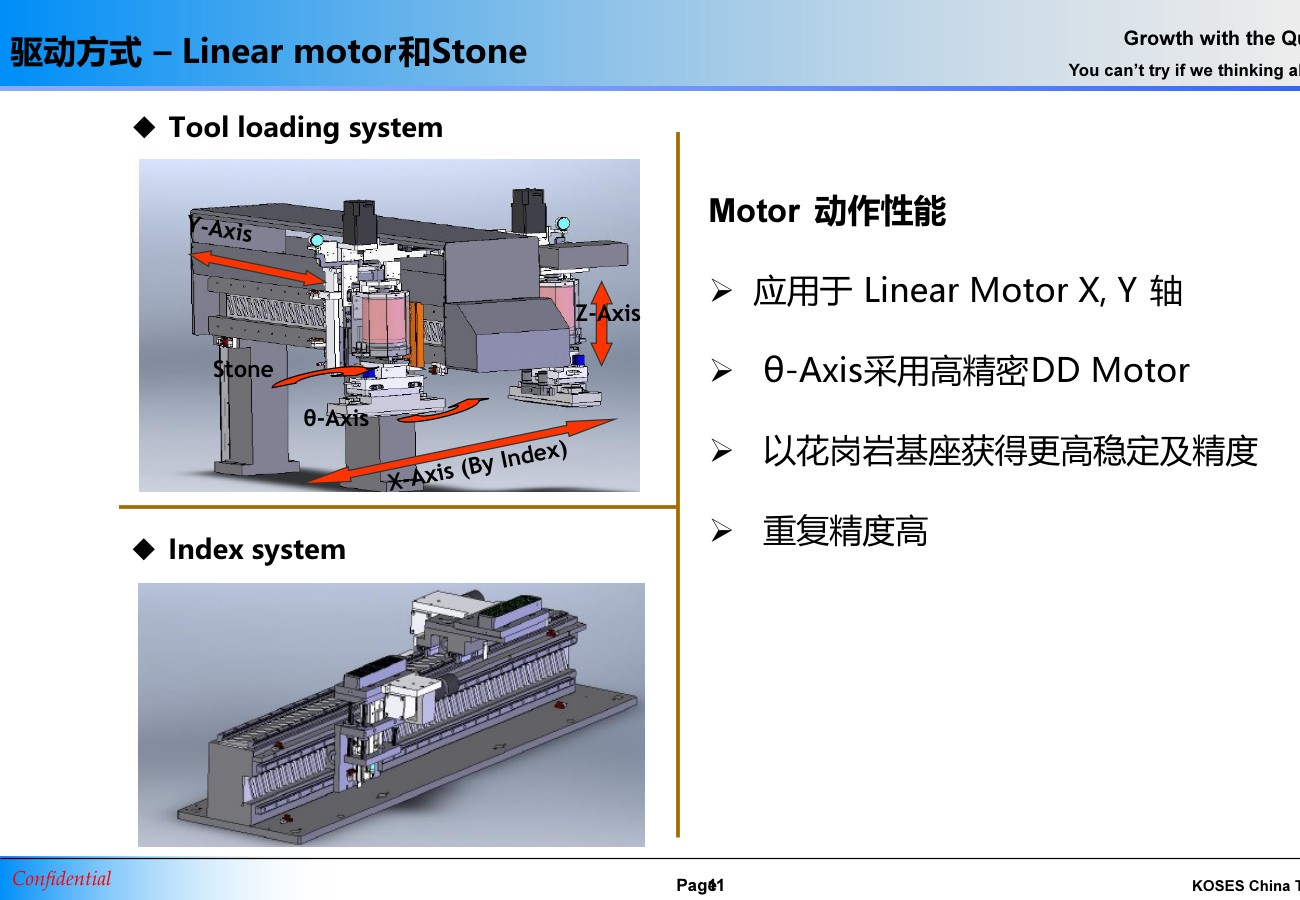Click the 以花岗岩基座获得更高稳定及精度 bullet text
Screen dimensions: 1300x900
[x=1010, y=451]
